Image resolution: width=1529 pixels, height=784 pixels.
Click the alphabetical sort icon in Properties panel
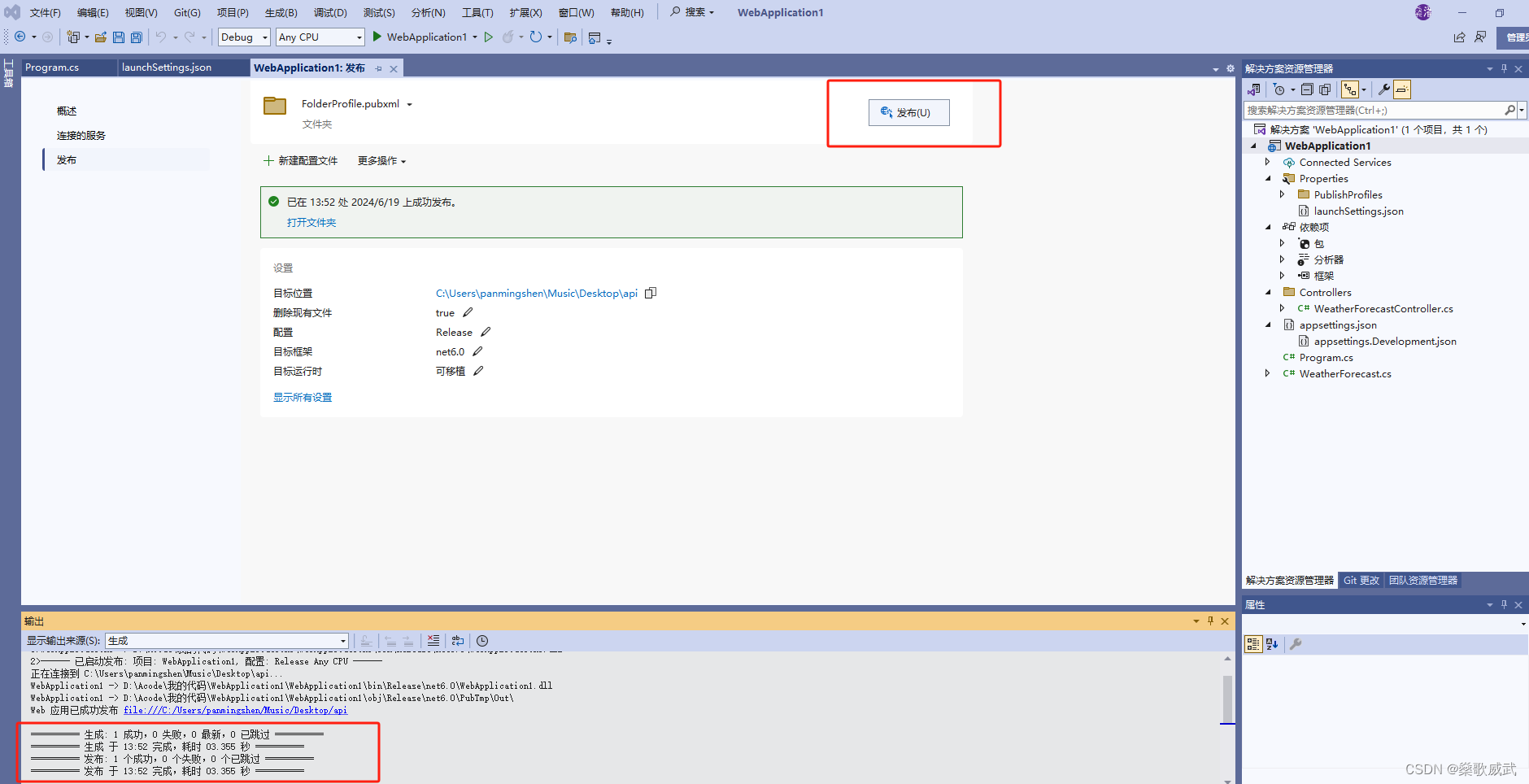point(1272,644)
